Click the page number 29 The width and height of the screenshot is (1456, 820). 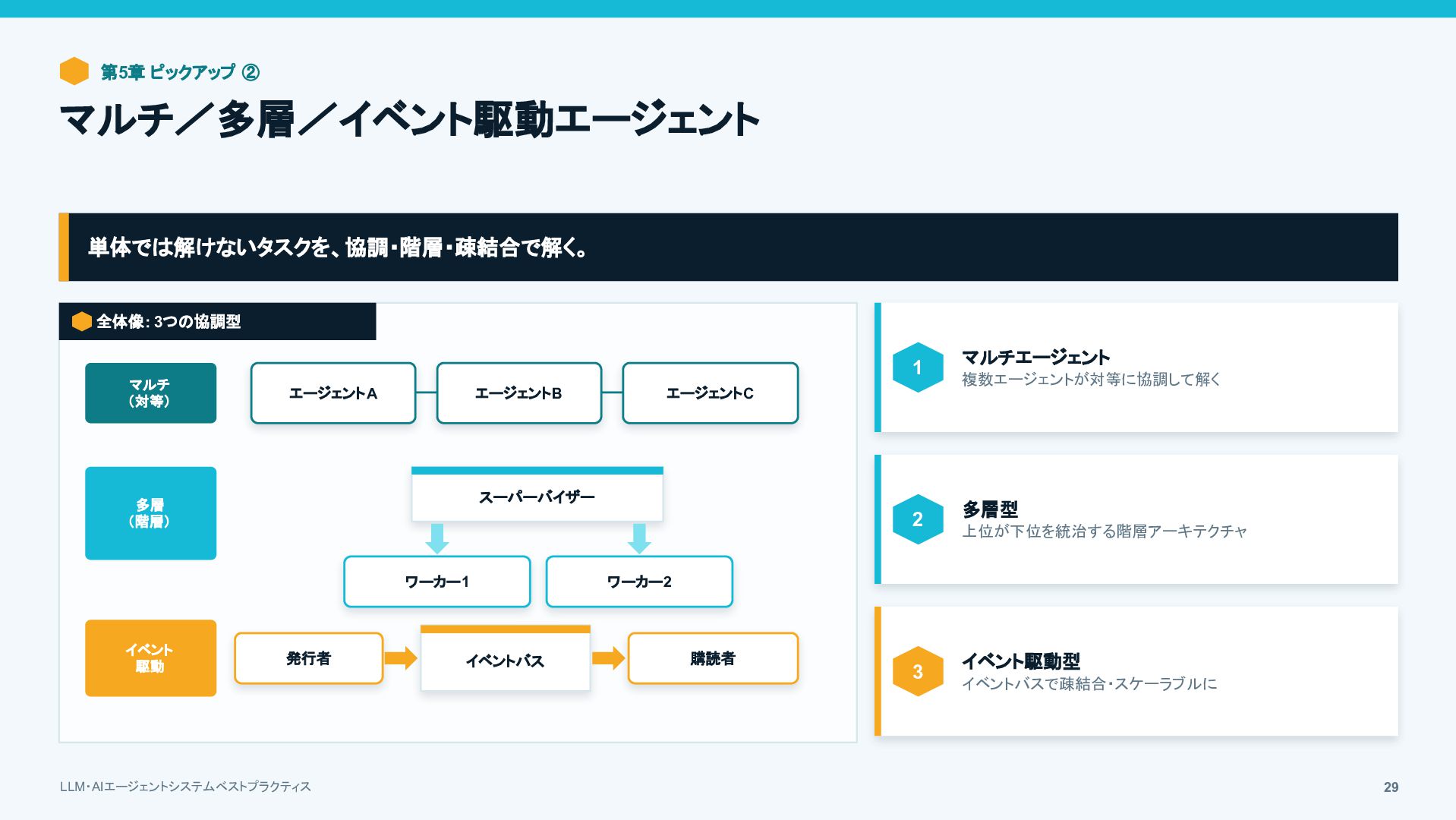point(1391,787)
